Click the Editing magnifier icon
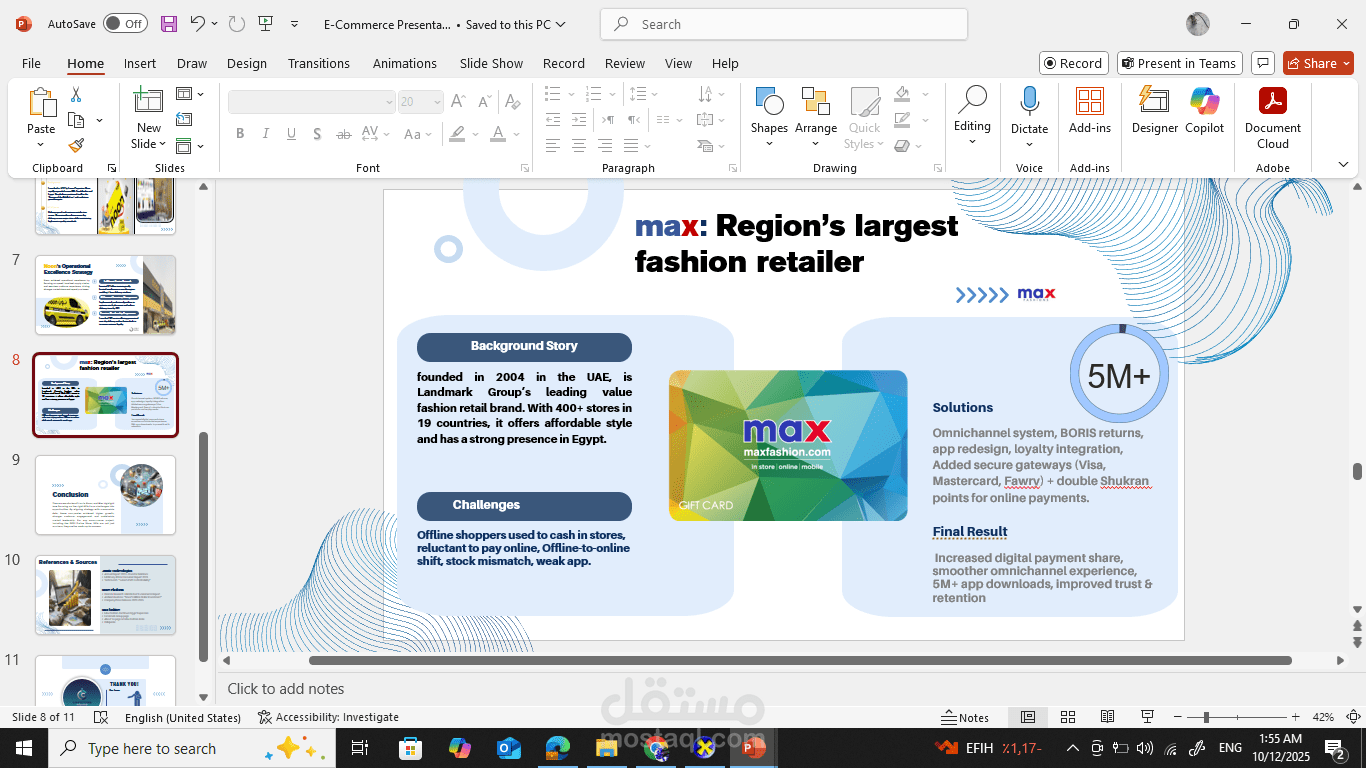Viewport: 1366px width, 768px height. pos(972,100)
